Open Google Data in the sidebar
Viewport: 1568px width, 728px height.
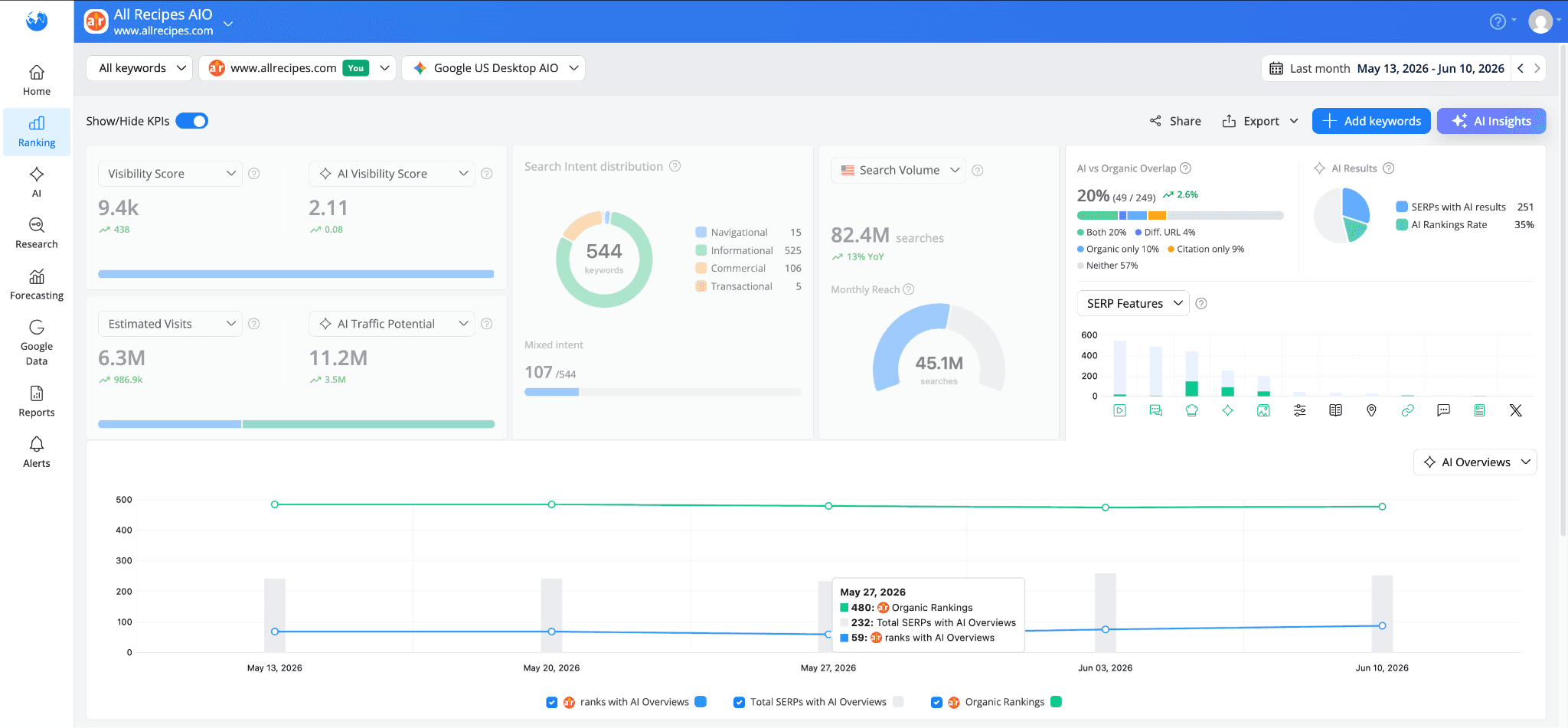37,343
